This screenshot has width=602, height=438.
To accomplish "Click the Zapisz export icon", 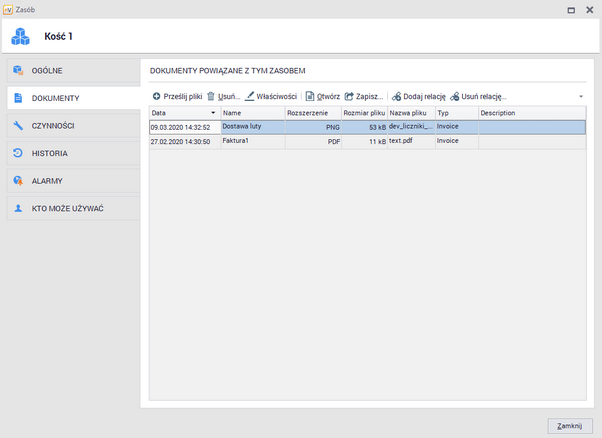I will coord(349,96).
